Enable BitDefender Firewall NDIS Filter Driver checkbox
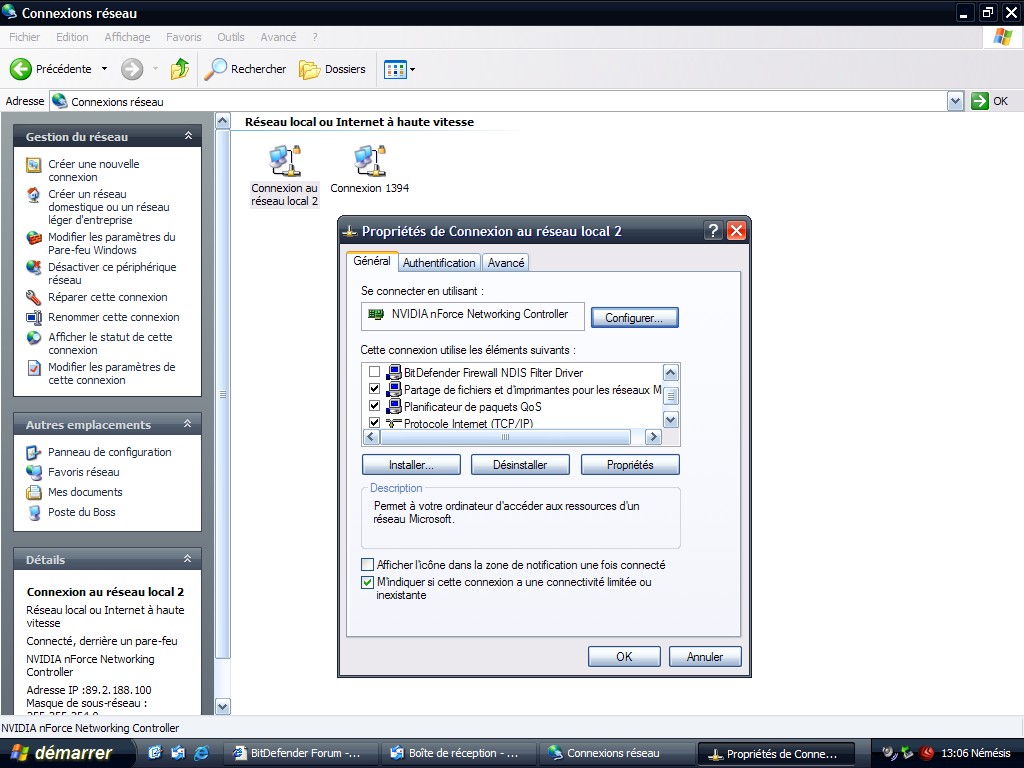The image size is (1024, 768). (x=374, y=372)
